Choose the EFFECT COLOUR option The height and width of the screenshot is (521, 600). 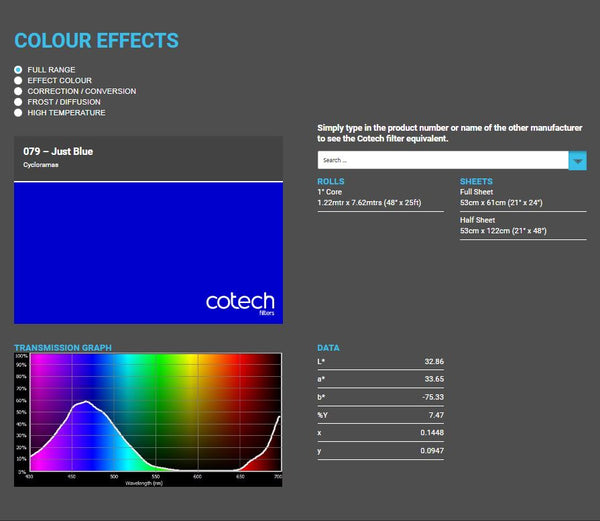click(x=18, y=81)
